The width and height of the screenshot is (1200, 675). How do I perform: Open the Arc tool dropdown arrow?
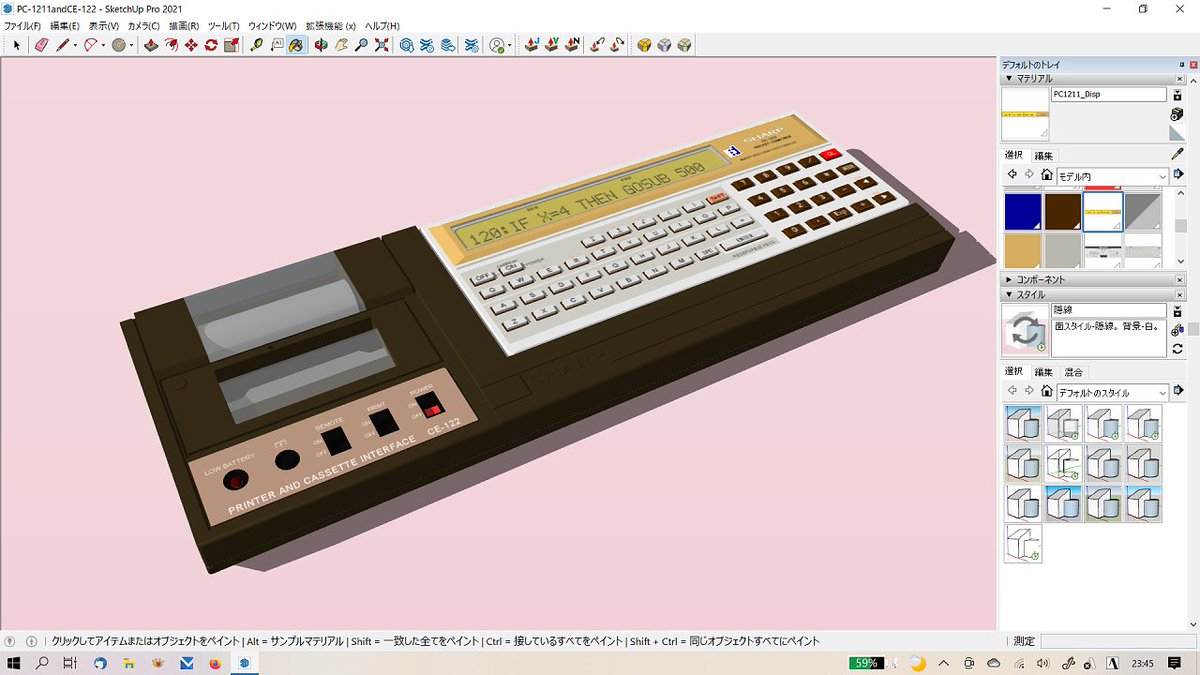pyautogui.click(x=103, y=45)
